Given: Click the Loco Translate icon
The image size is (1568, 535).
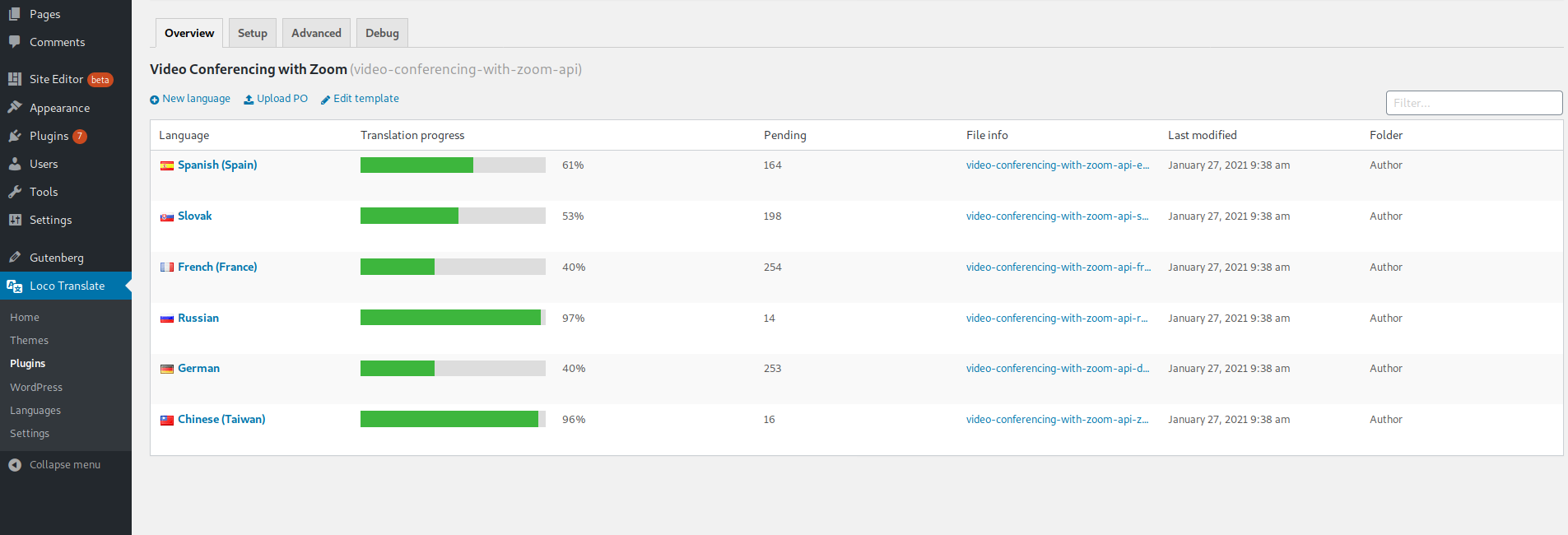Looking at the screenshot, I should [15, 286].
